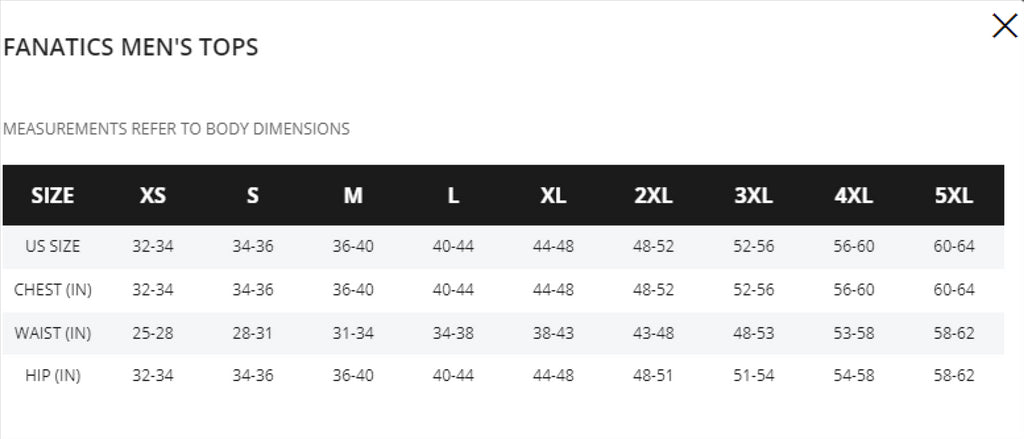This screenshot has width=1024, height=439.
Task: Select the S size column header
Action: pos(253,195)
